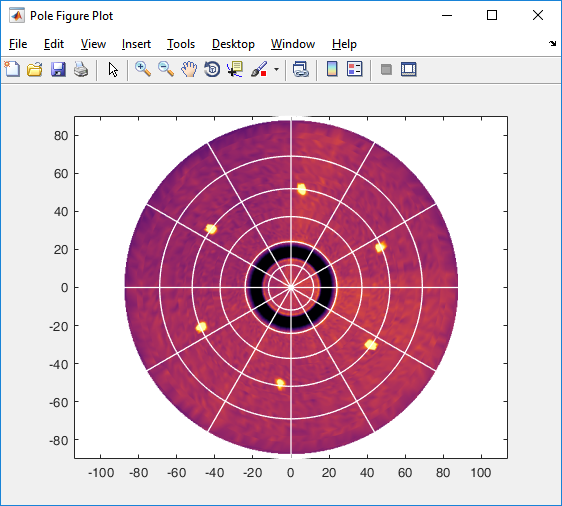The image size is (562, 506).
Task: Select the Zoom In tool
Action: [x=143, y=69]
